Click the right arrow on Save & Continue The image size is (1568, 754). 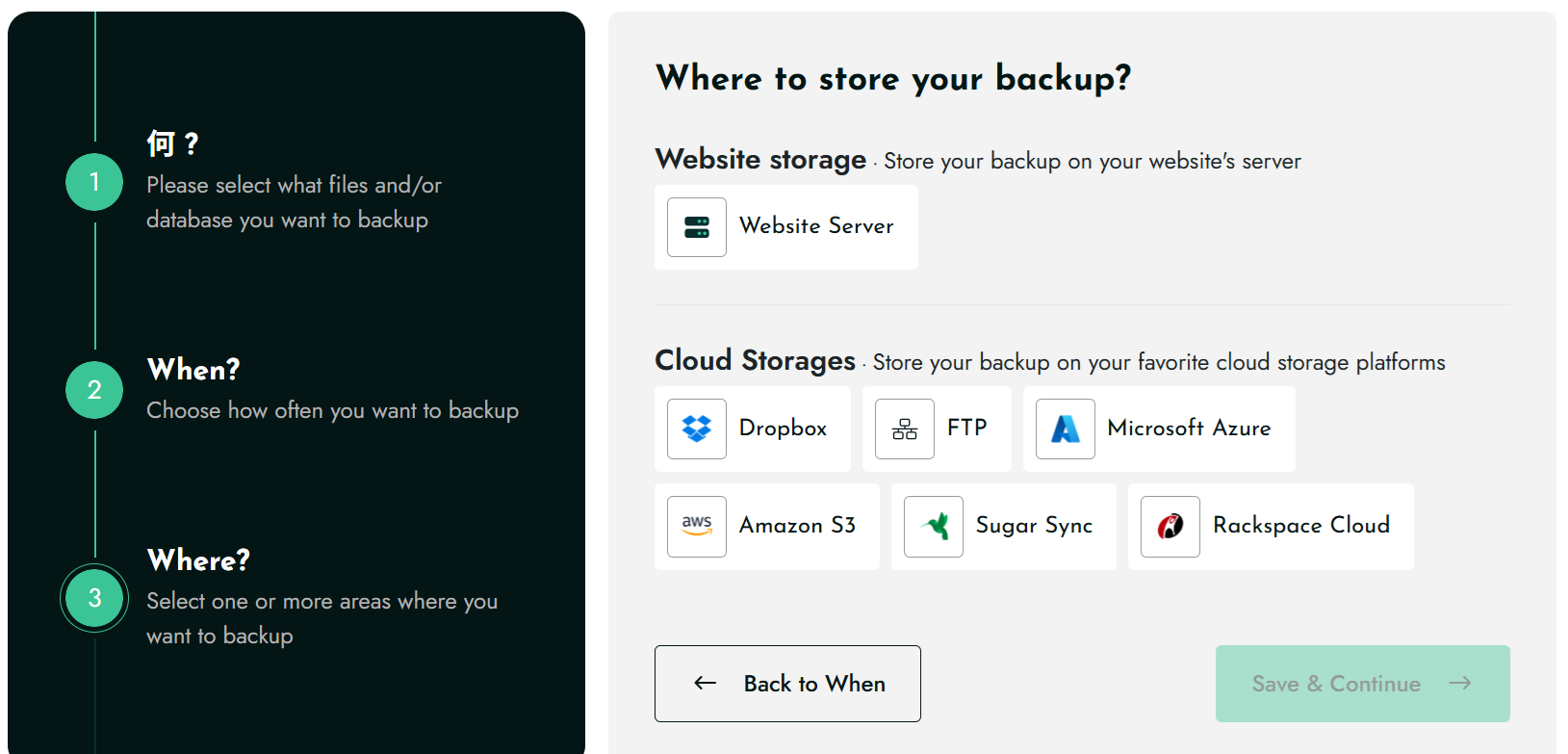1460,683
